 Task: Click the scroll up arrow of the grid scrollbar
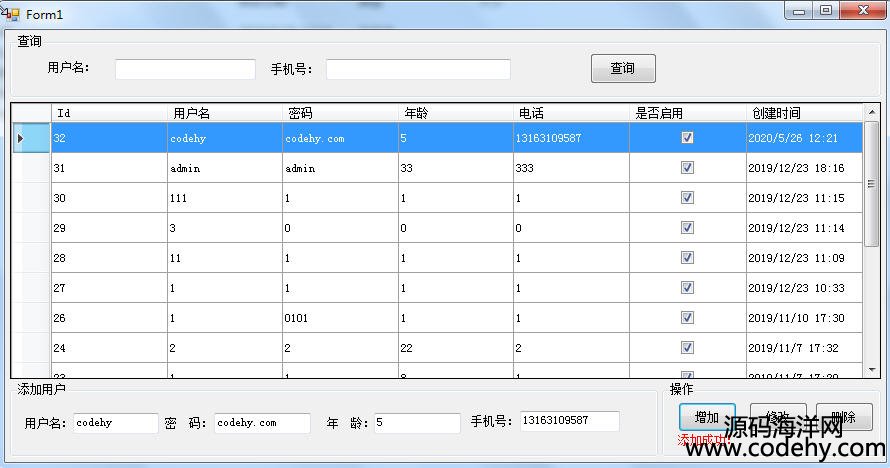(x=871, y=113)
